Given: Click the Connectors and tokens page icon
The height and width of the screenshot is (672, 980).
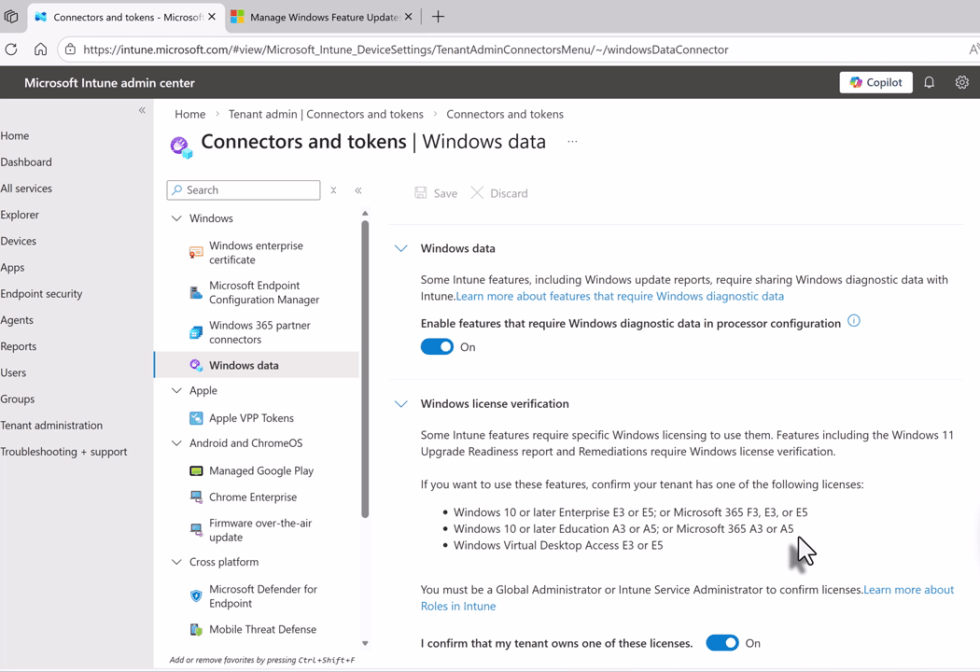Looking at the screenshot, I should point(181,147).
